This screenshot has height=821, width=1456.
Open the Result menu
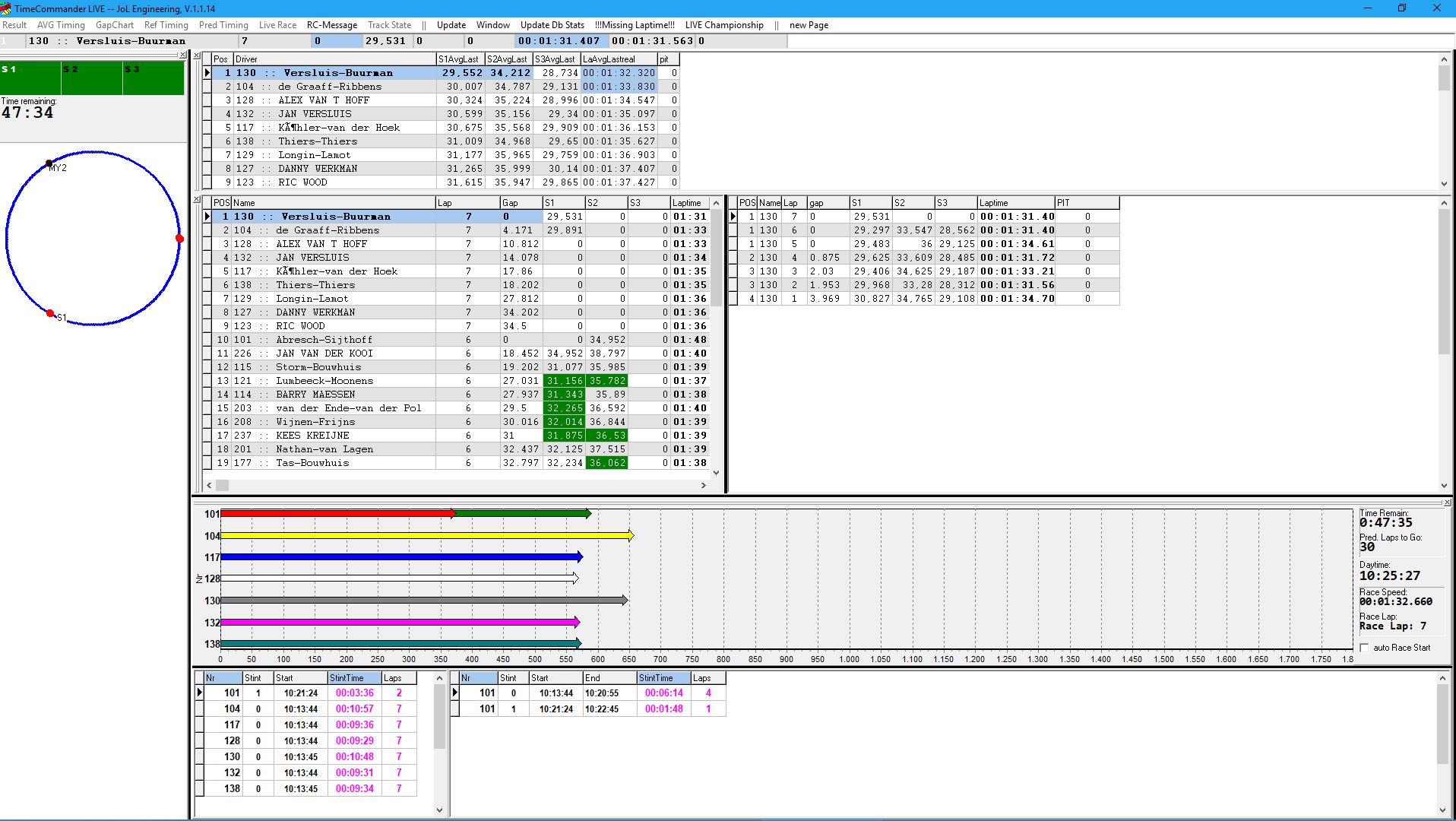14,25
